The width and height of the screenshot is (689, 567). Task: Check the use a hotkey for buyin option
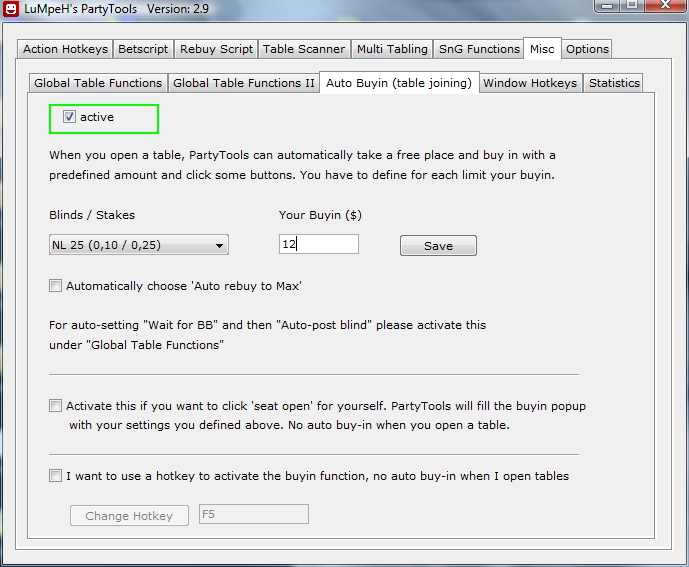pyautogui.click(x=55, y=476)
